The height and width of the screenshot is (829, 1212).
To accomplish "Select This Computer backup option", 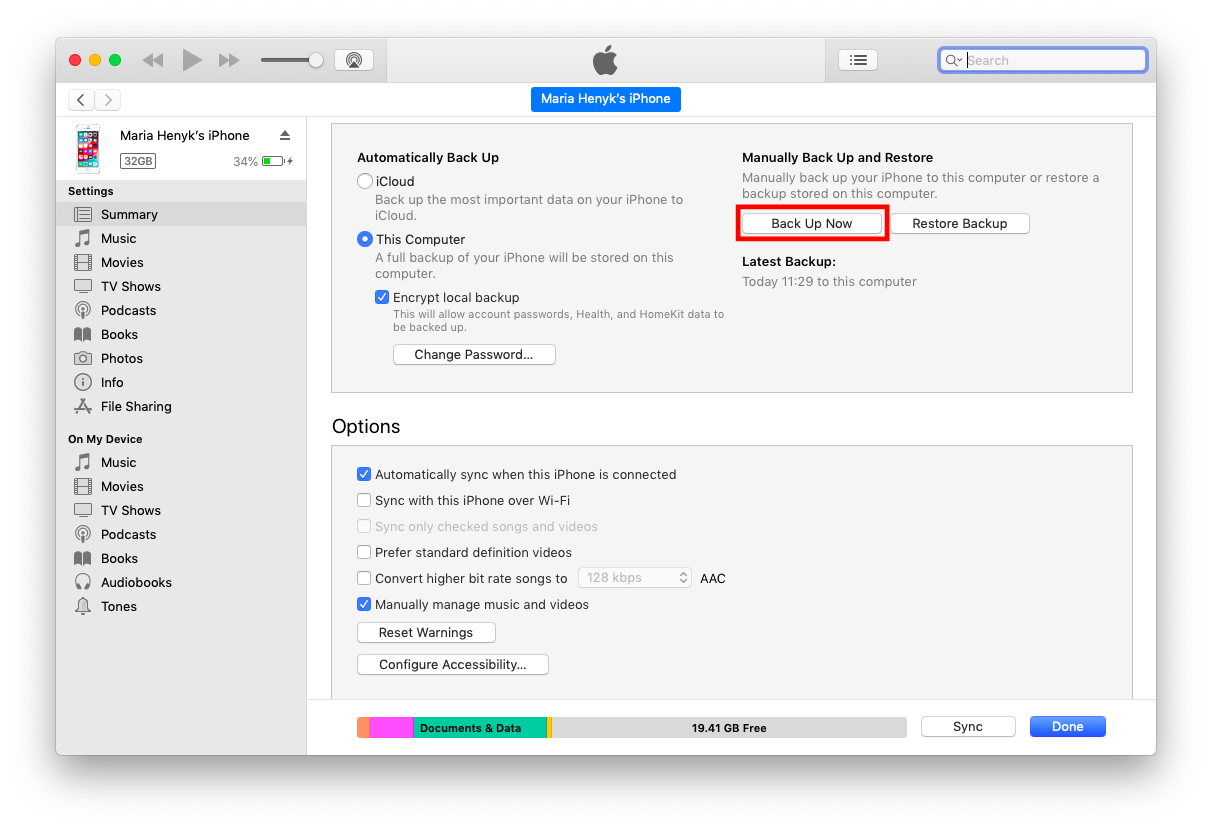I will coord(365,239).
